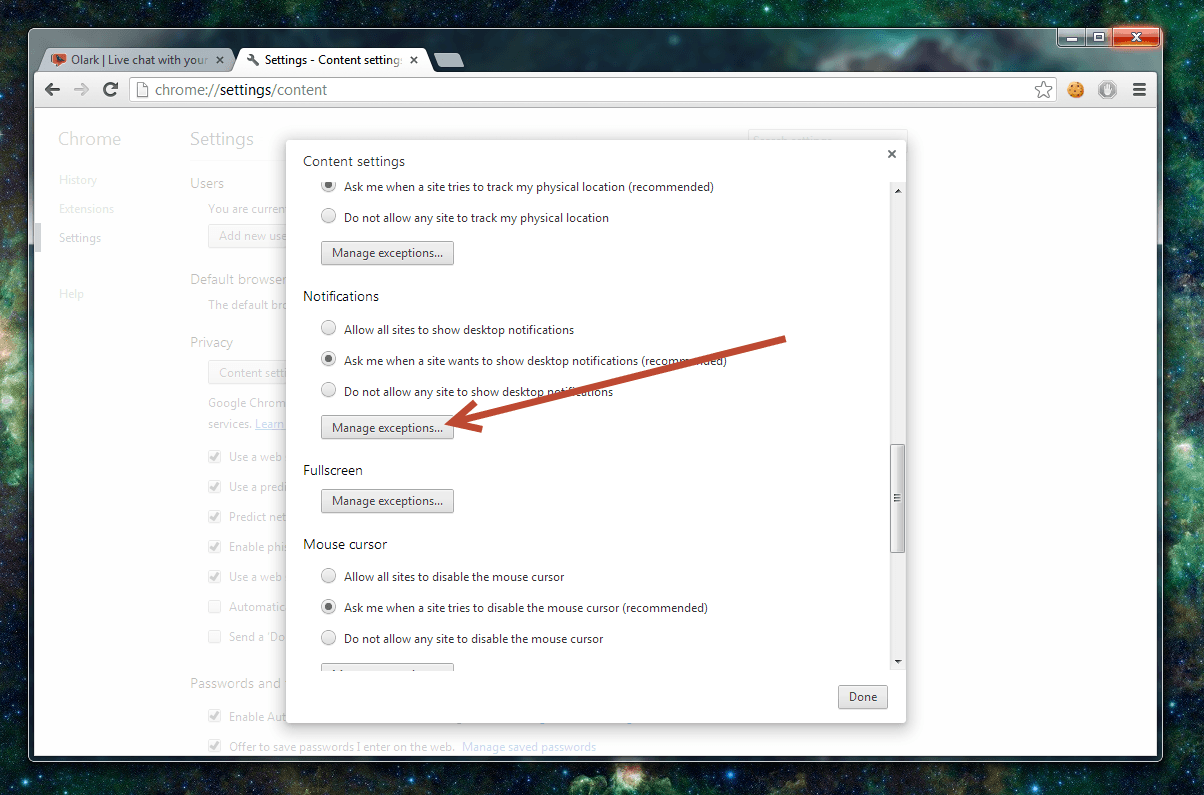
Task: Close the Olark tab
Action: (220, 60)
